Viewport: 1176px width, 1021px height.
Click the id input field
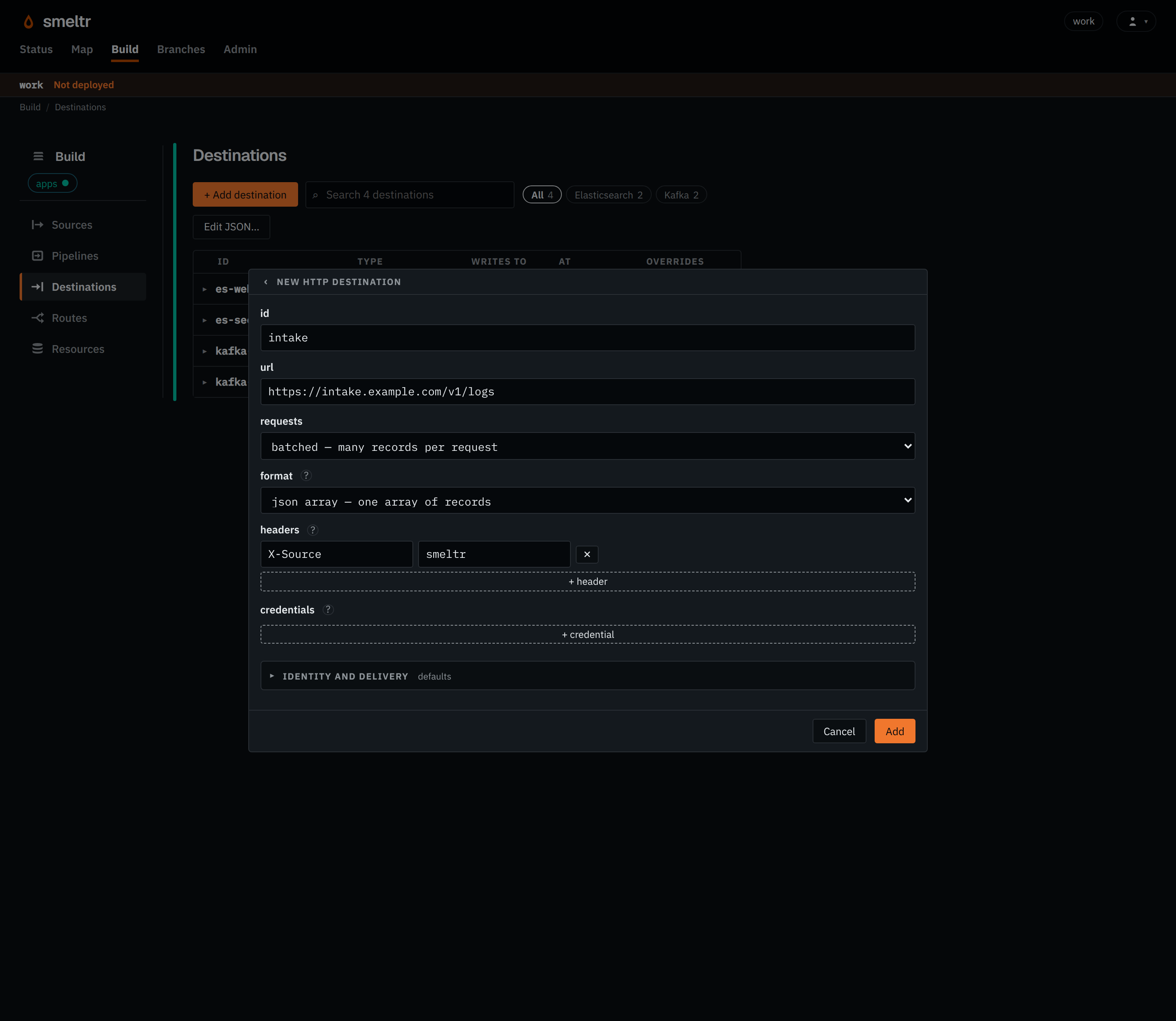tap(588, 338)
